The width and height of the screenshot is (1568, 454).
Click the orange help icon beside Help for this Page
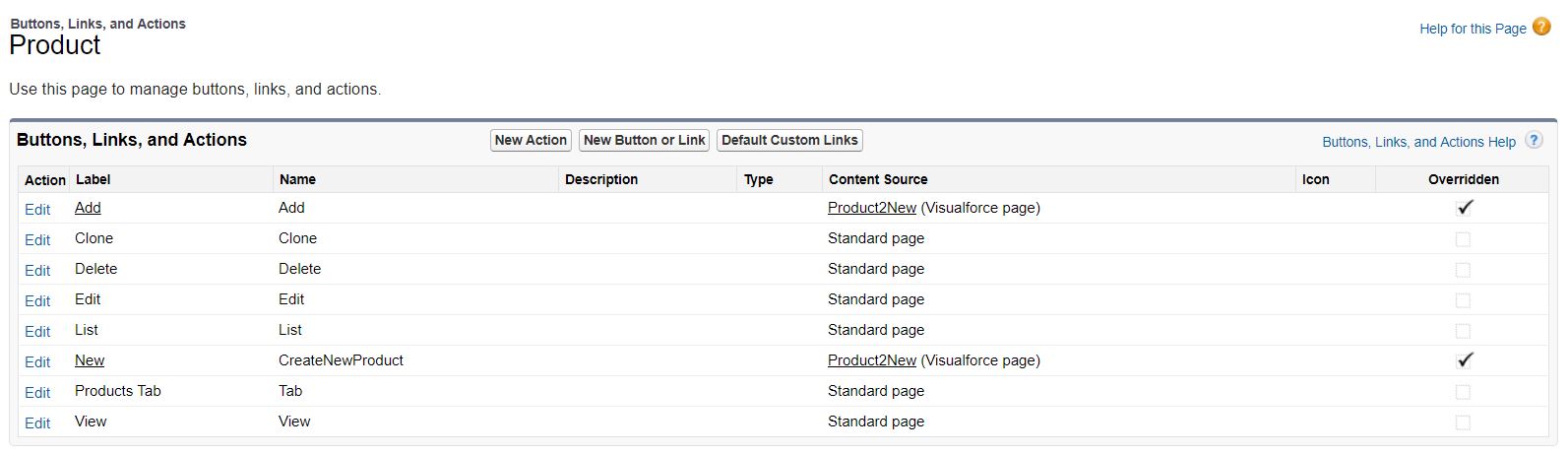(1541, 28)
